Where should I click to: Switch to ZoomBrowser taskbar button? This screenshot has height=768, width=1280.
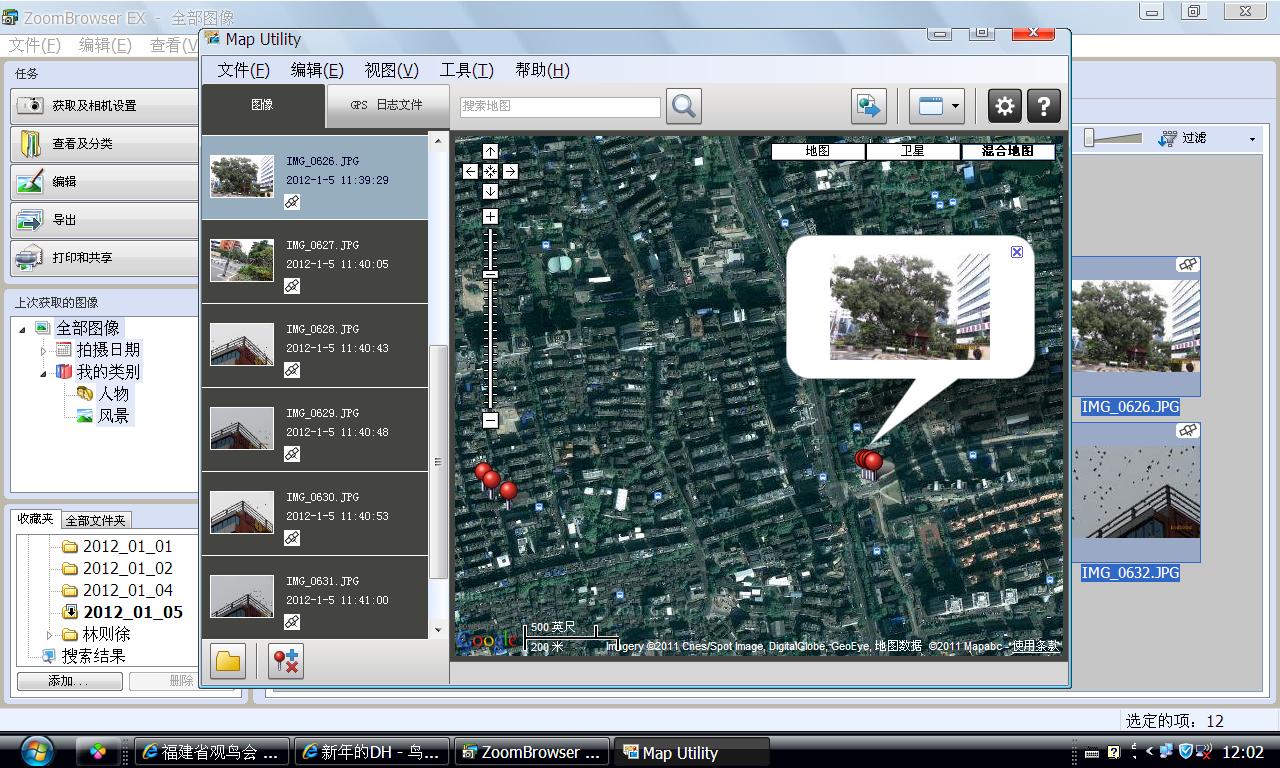532,752
